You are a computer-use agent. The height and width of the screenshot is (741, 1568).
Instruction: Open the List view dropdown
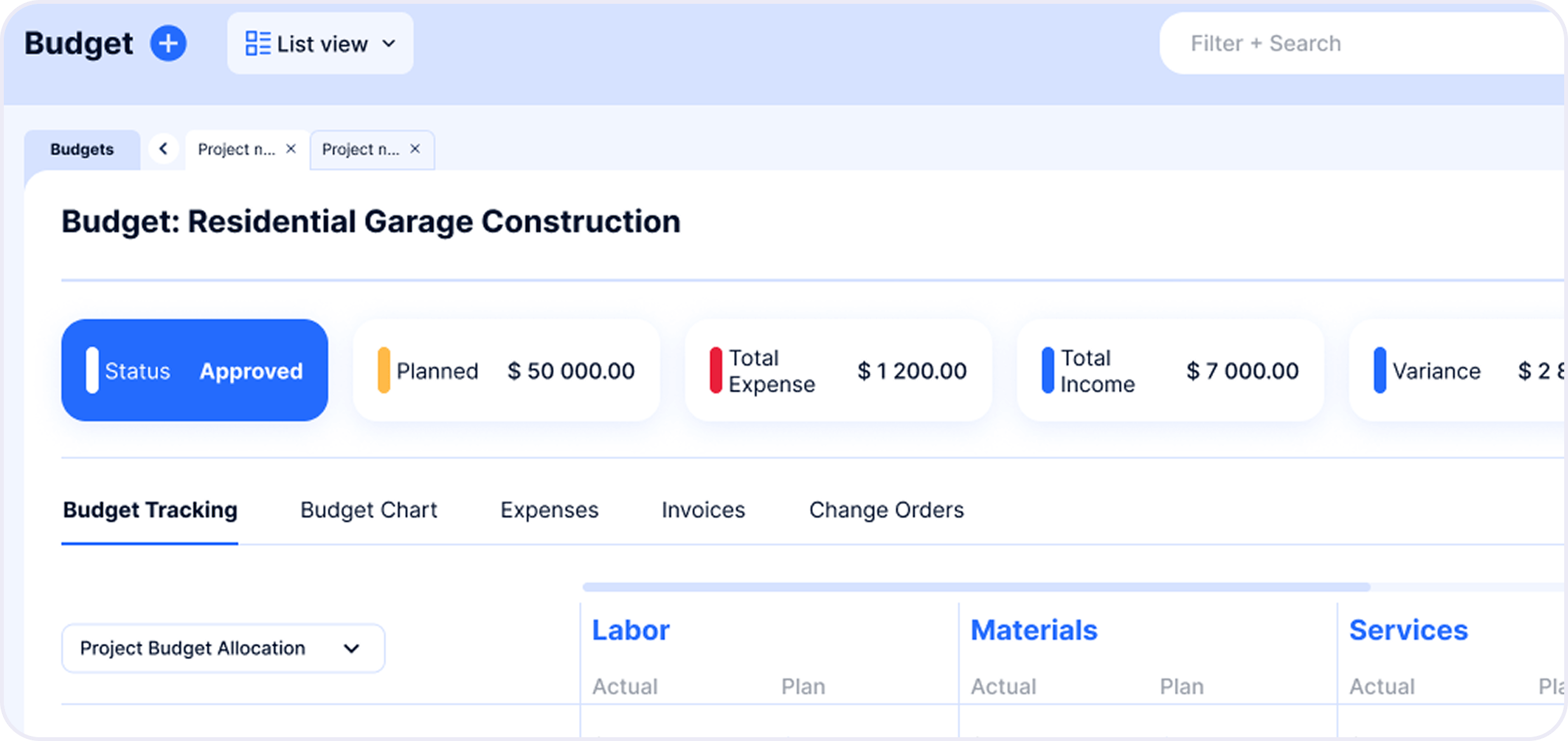(320, 44)
